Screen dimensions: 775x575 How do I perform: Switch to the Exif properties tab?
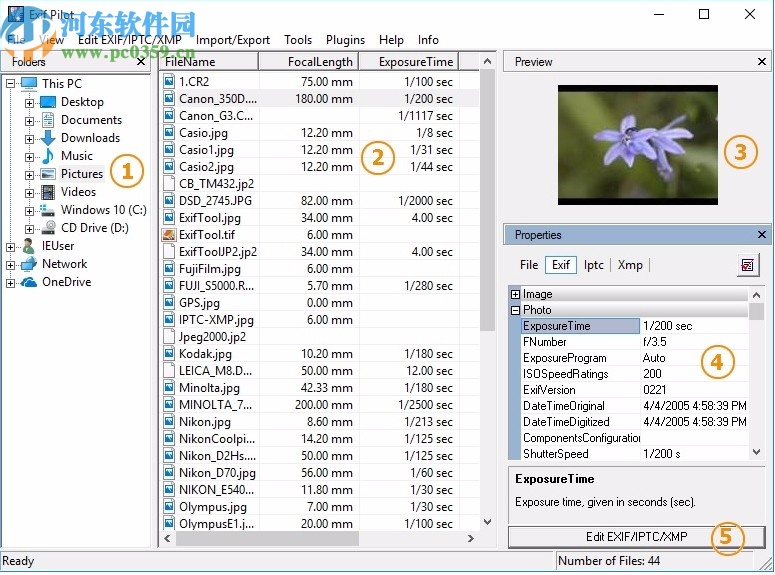[561, 265]
